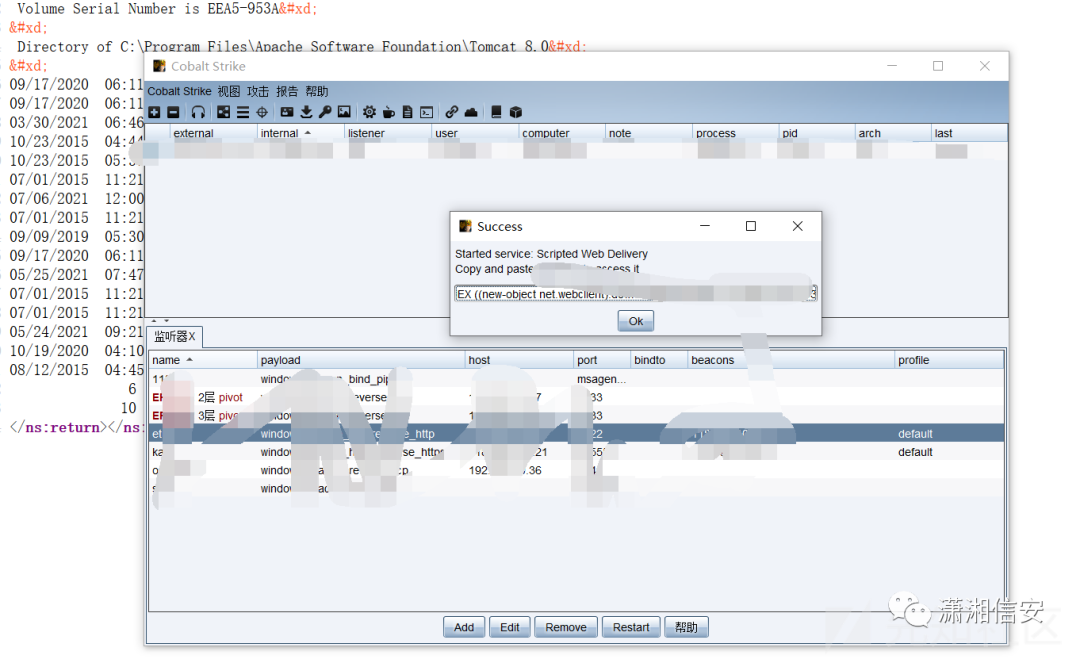This screenshot has width=1080, height=659.
Task: Maximize the Success dialog window
Action: pyautogui.click(x=751, y=226)
